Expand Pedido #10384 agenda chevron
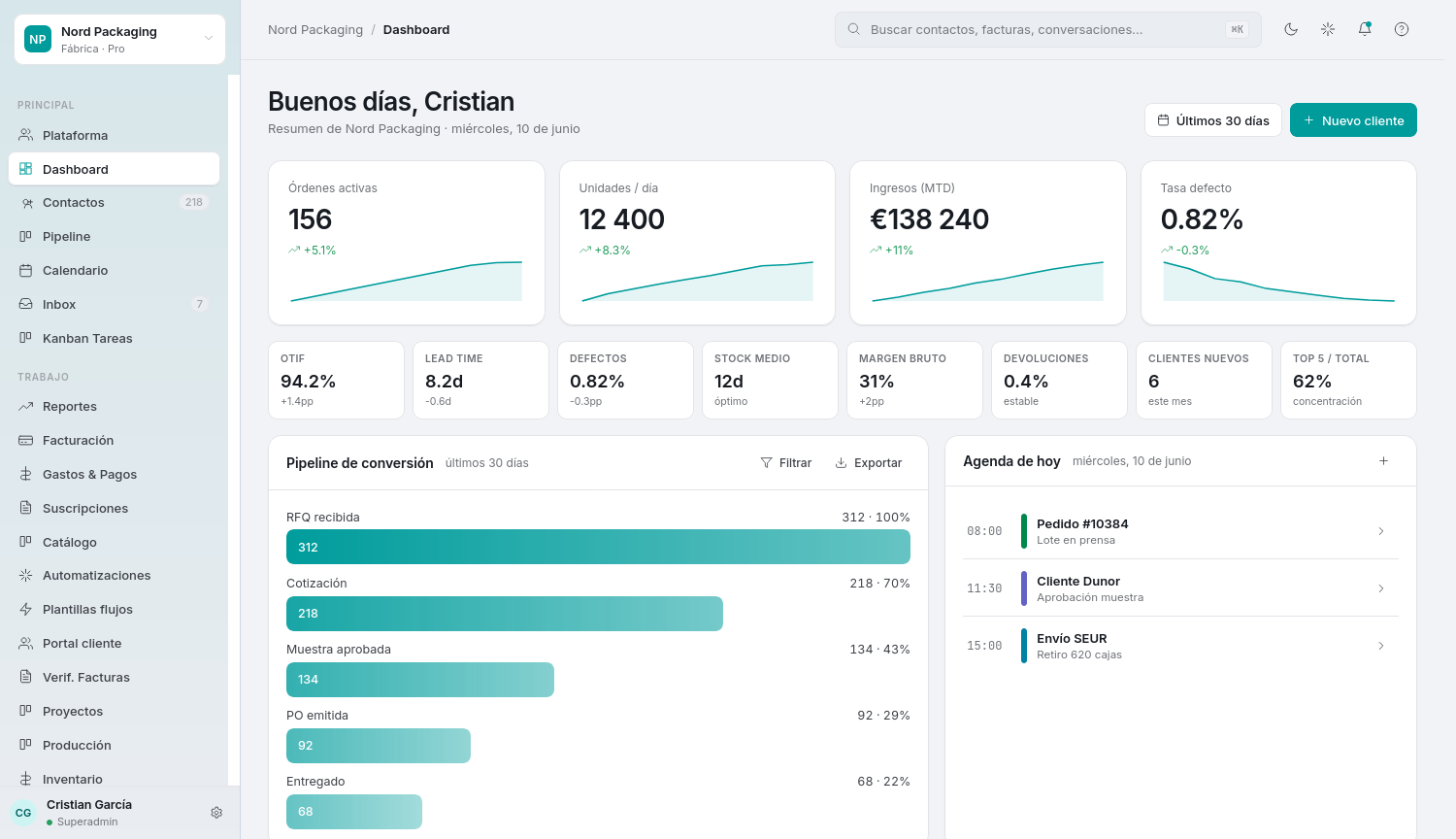Screen dimensions: 1456x839 tap(1381, 531)
